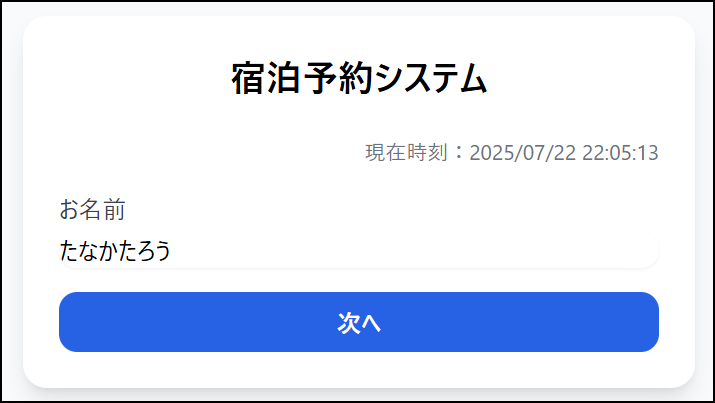Image resolution: width=715 pixels, height=403 pixels.
Task: Proceed to the next step with 次へ
Action: [x=358, y=322]
